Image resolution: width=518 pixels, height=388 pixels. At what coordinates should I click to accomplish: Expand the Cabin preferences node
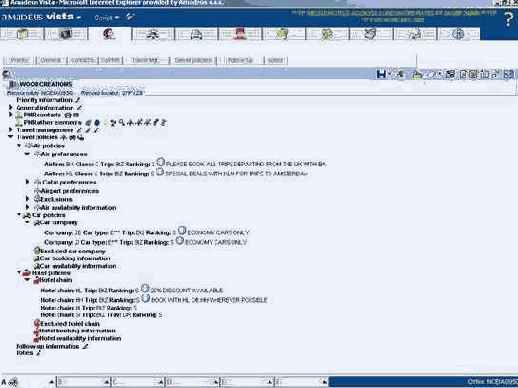click(28, 182)
